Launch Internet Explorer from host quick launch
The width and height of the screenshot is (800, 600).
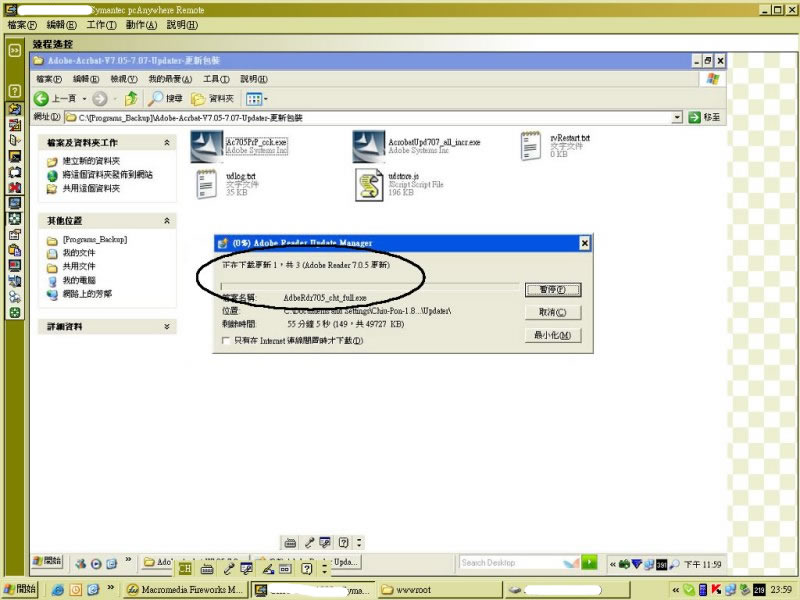[x=58, y=590]
